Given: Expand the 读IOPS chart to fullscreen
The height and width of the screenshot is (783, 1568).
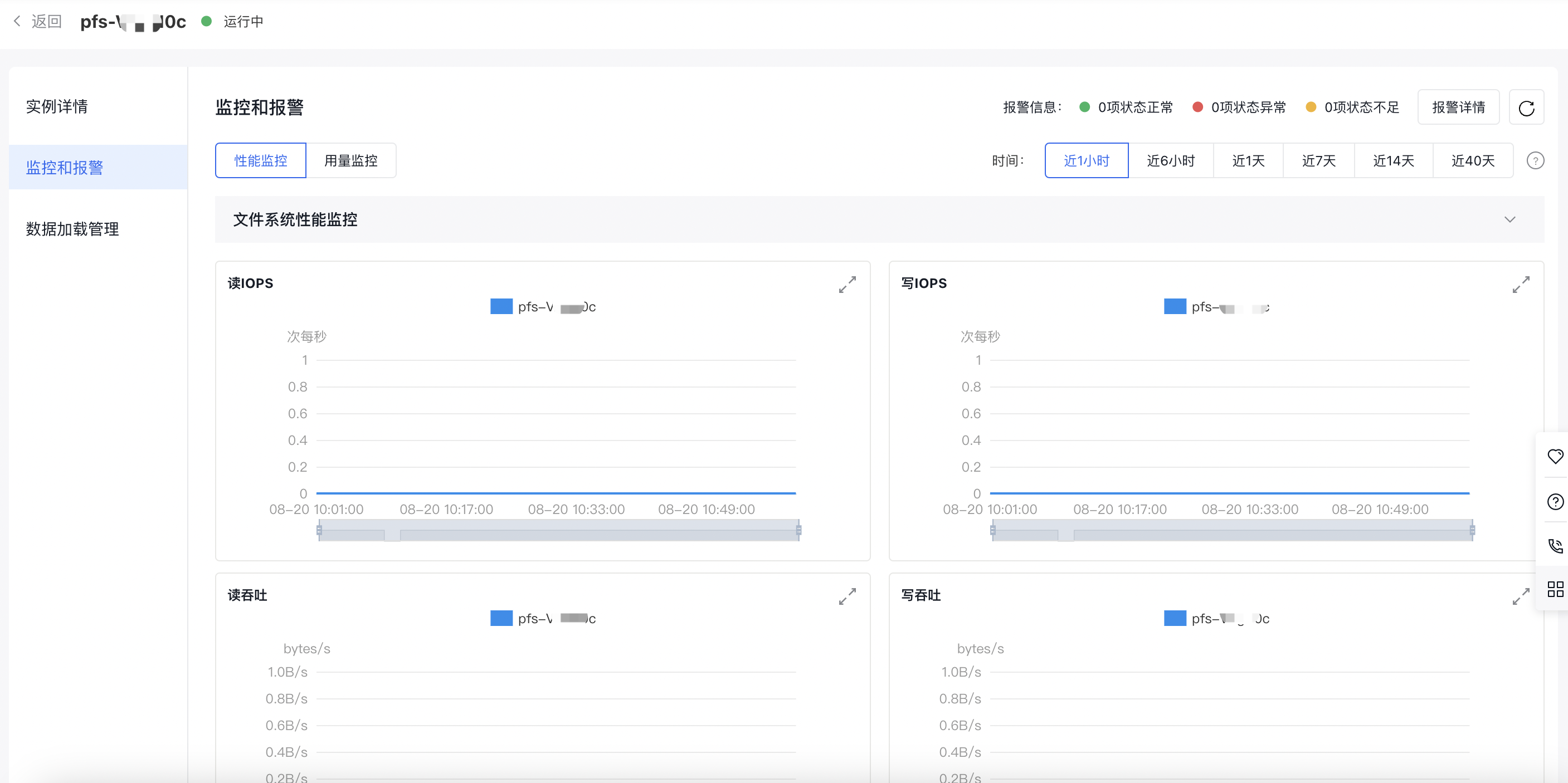Looking at the screenshot, I should pyautogui.click(x=847, y=284).
